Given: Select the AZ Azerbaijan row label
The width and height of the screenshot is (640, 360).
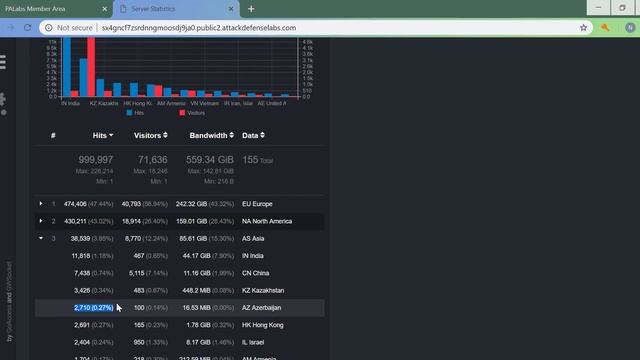Looking at the screenshot, I should pos(262,308).
